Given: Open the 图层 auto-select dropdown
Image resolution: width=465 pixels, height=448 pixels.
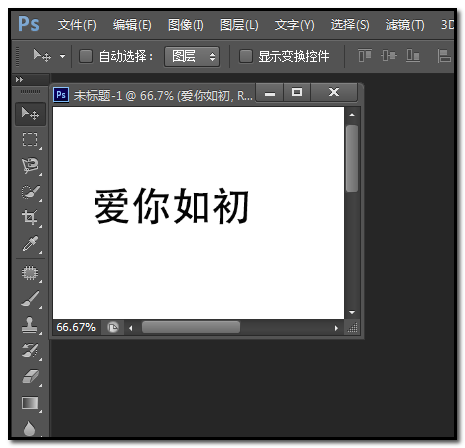Looking at the screenshot, I should pos(192,56).
